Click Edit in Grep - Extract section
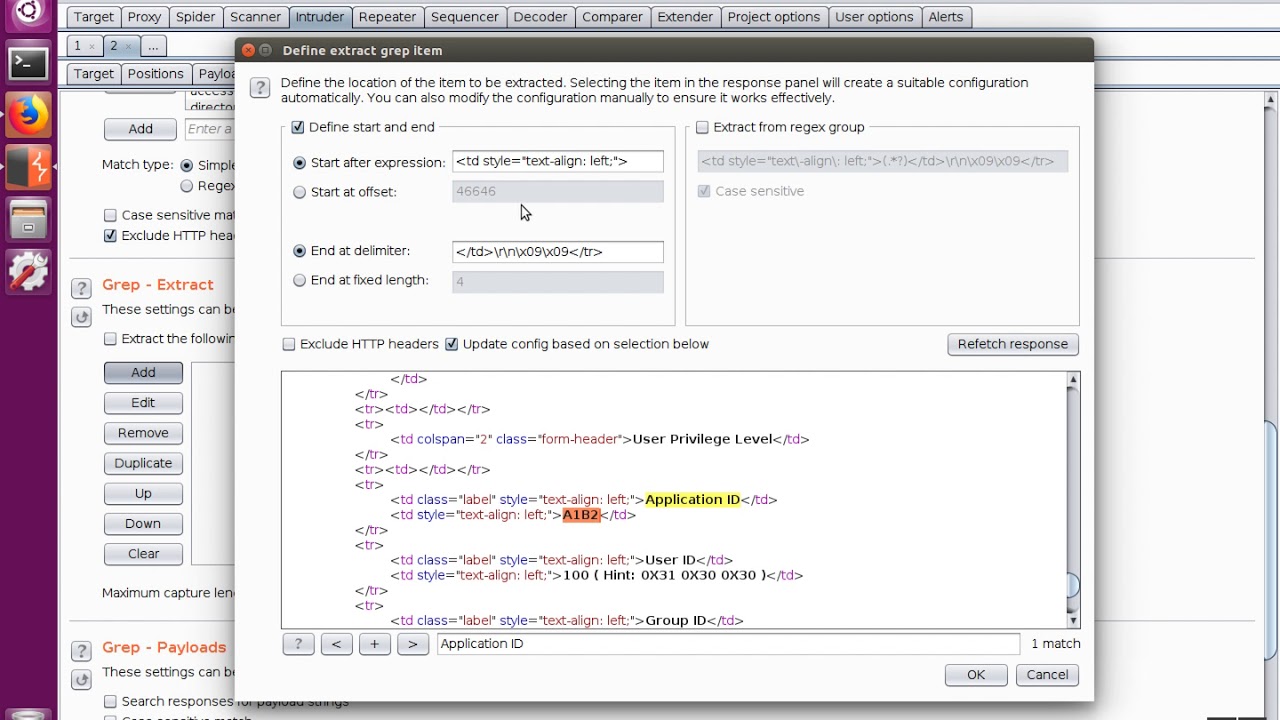Screen dimensions: 1280x720 pyautogui.click(x=143, y=403)
